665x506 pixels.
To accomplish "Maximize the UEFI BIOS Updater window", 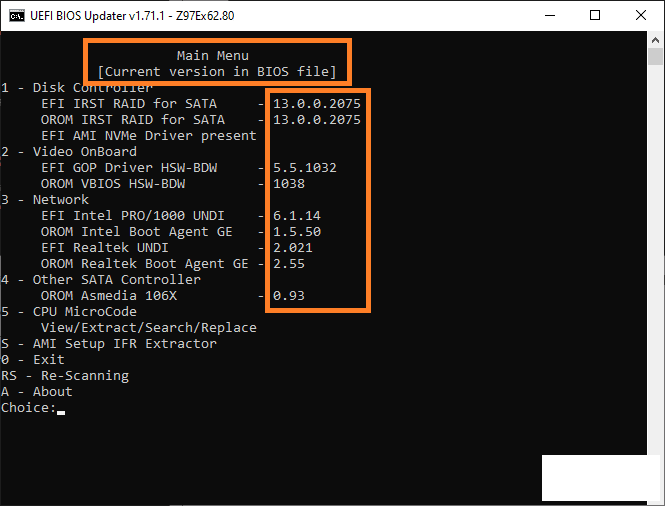I will (595, 15).
